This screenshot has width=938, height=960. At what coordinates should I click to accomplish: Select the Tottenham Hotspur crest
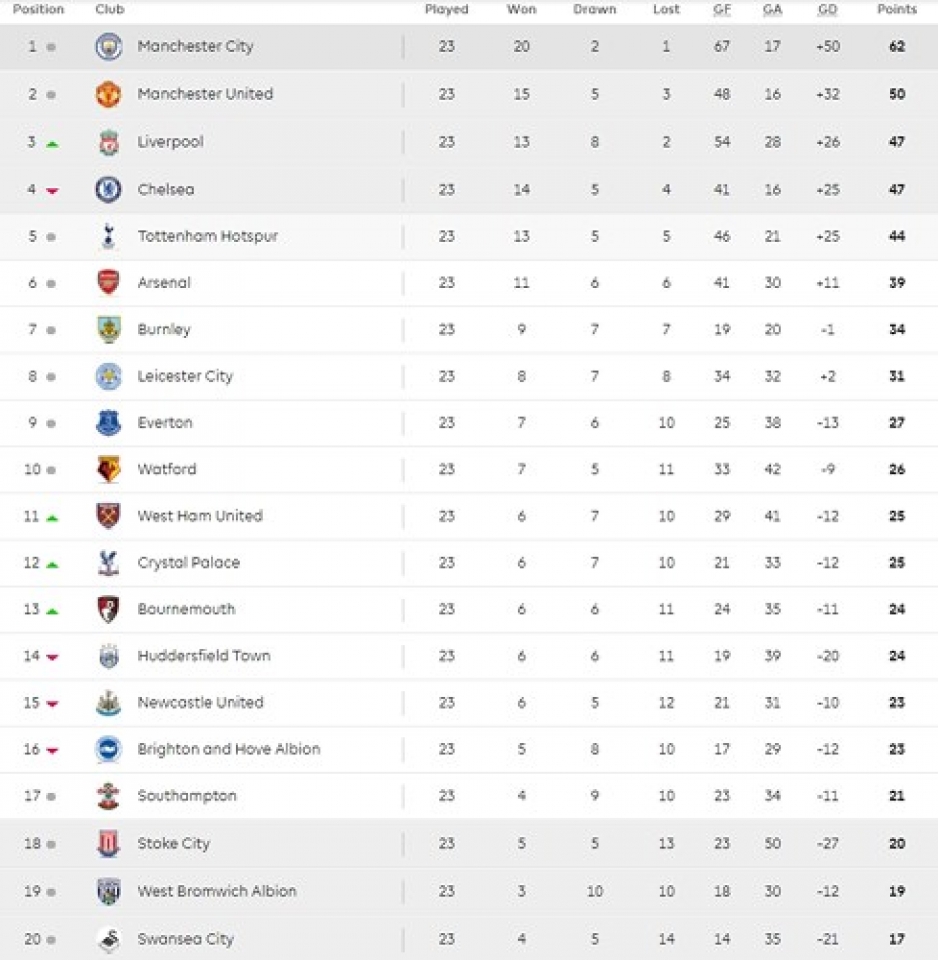(108, 236)
